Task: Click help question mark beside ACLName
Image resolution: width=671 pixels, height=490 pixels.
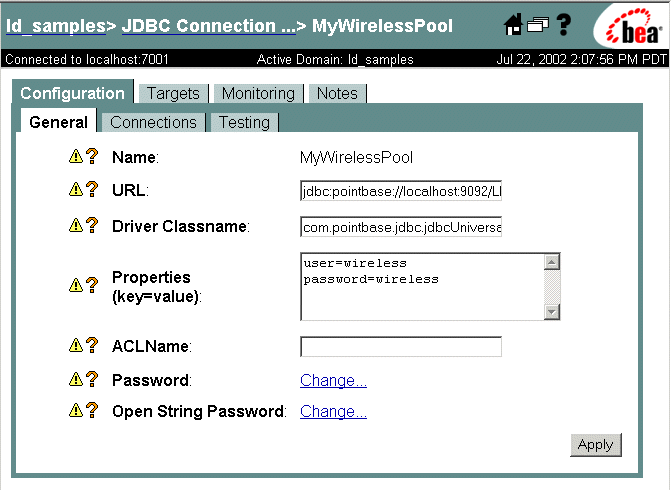Action: [x=92, y=345]
